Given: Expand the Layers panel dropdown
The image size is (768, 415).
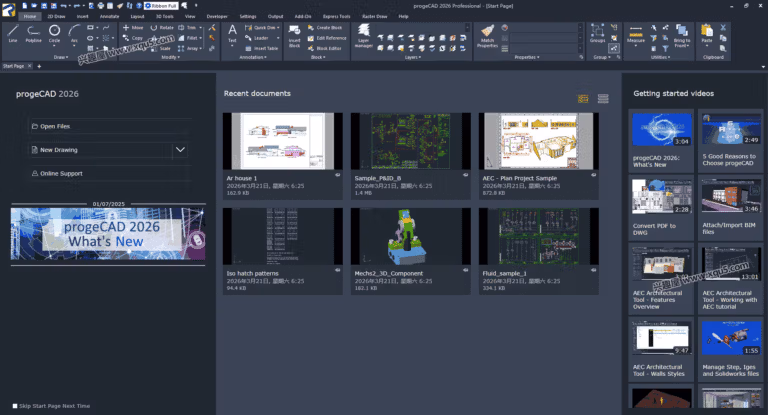Looking at the screenshot, I should tap(412, 57).
